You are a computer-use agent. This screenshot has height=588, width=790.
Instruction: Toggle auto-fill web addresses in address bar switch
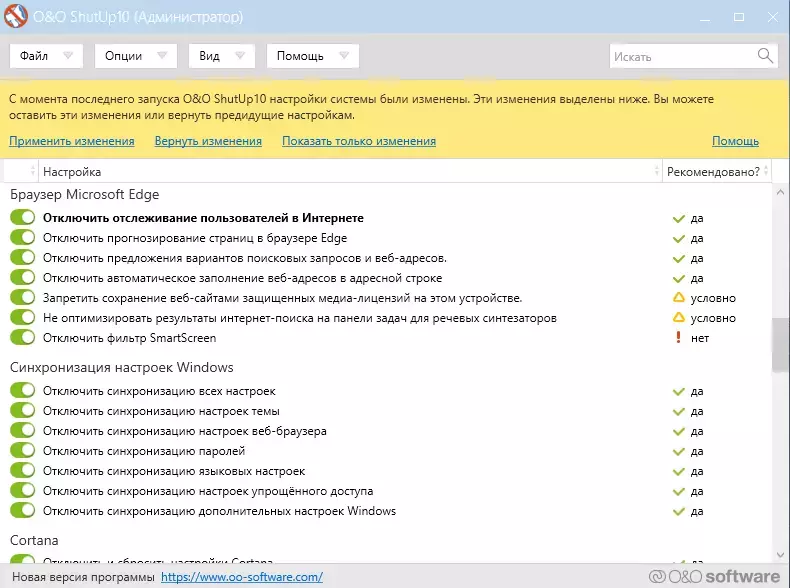pos(22,277)
